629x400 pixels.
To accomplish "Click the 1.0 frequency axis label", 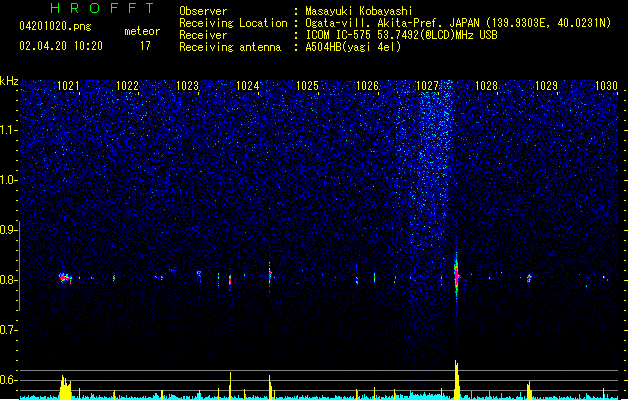I will coord(8,180).
